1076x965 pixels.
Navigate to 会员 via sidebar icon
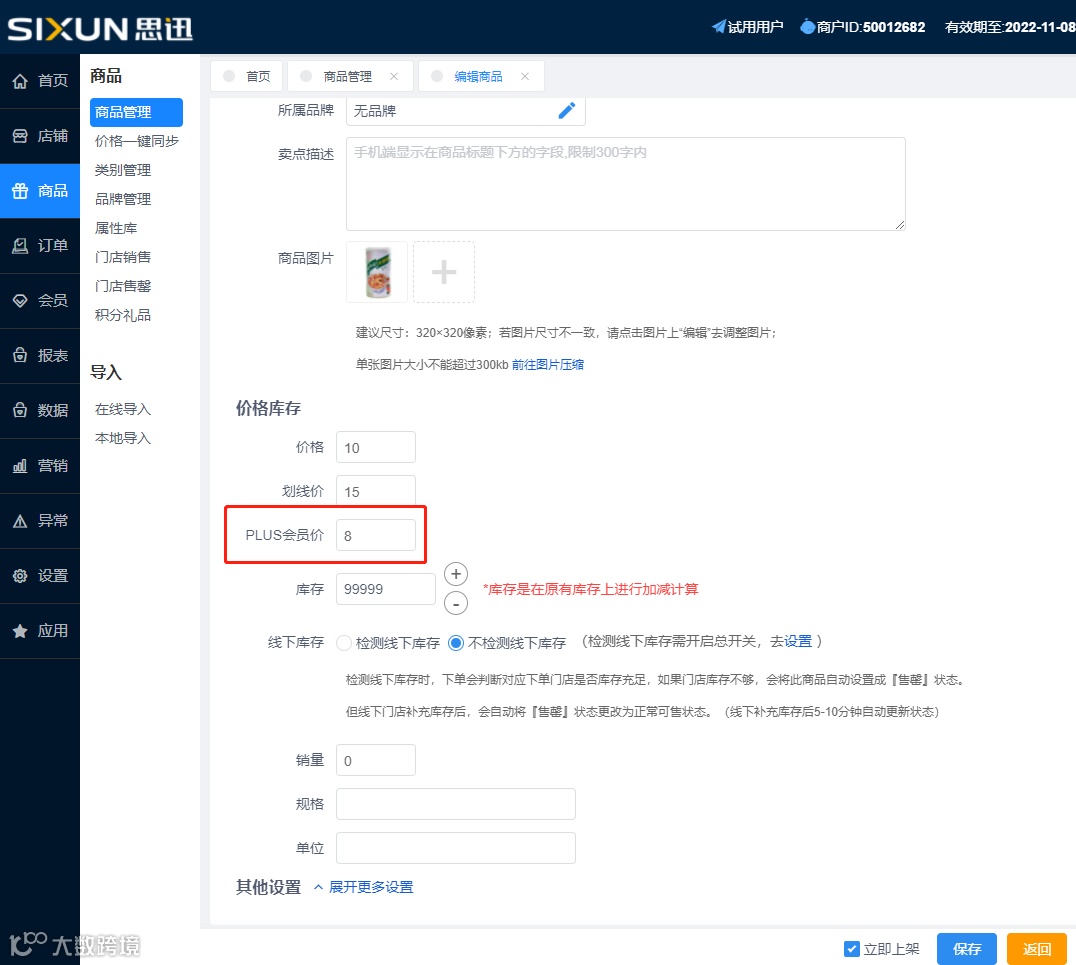(x=40, y=300)
